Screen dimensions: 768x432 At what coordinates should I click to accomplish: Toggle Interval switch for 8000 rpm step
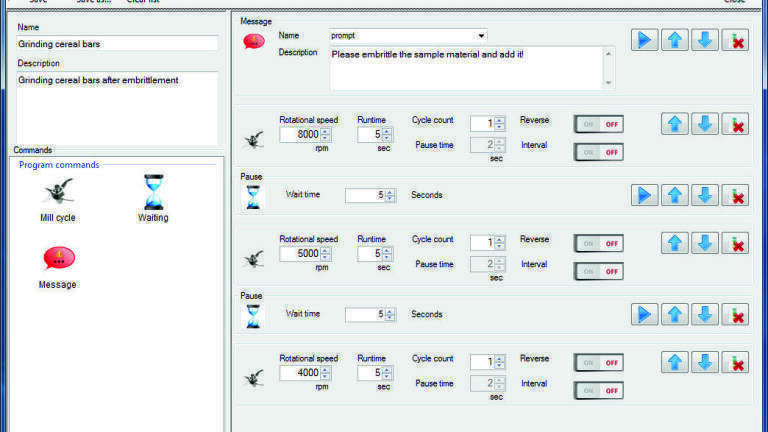(599, 152)
